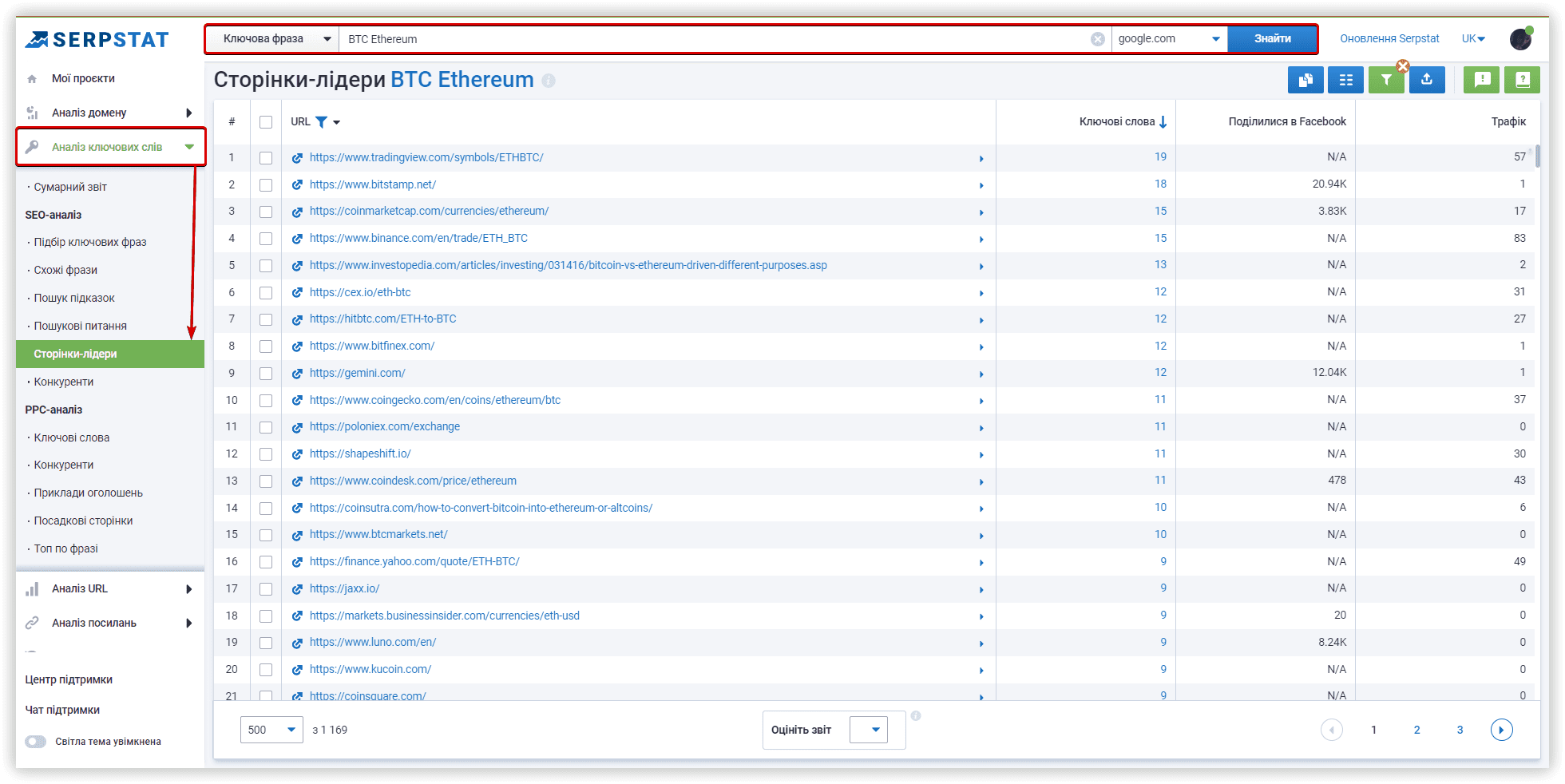Open the Оцініть звіт rating dropdown

click(869, 730)
